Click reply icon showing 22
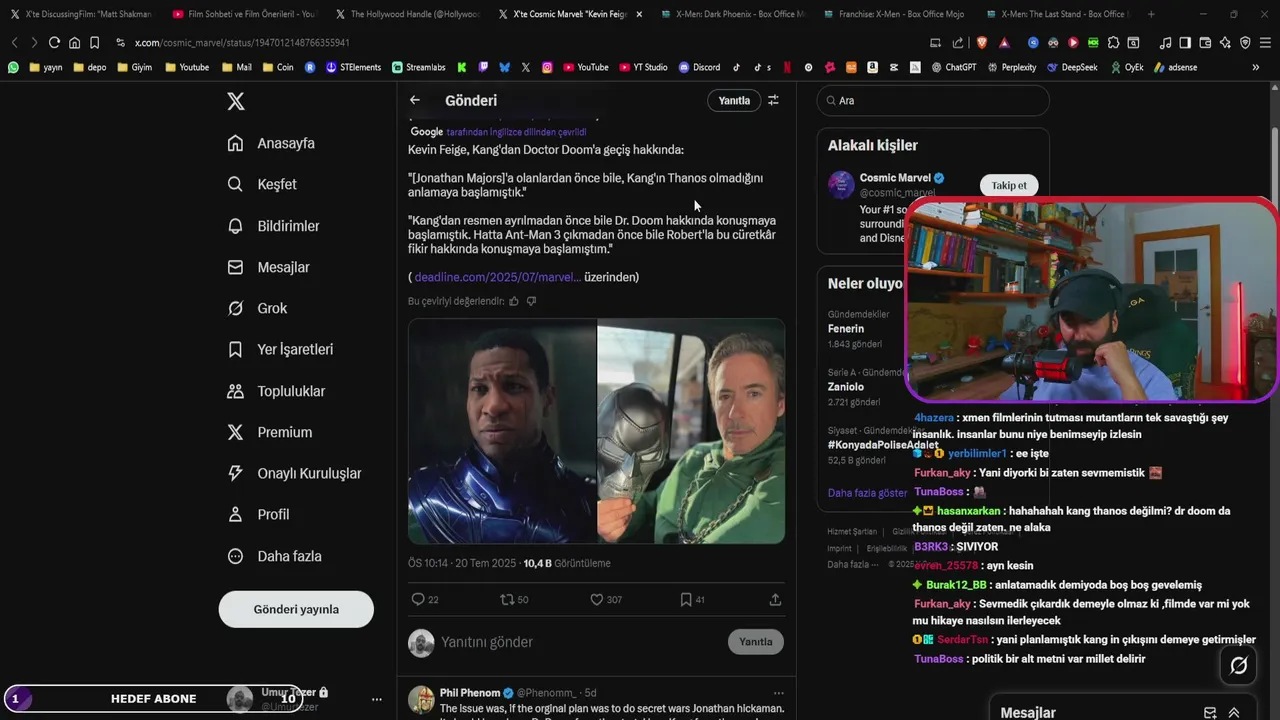This screenshot has width=1280, height=720. pyautogui.click(x=418, y=599)
